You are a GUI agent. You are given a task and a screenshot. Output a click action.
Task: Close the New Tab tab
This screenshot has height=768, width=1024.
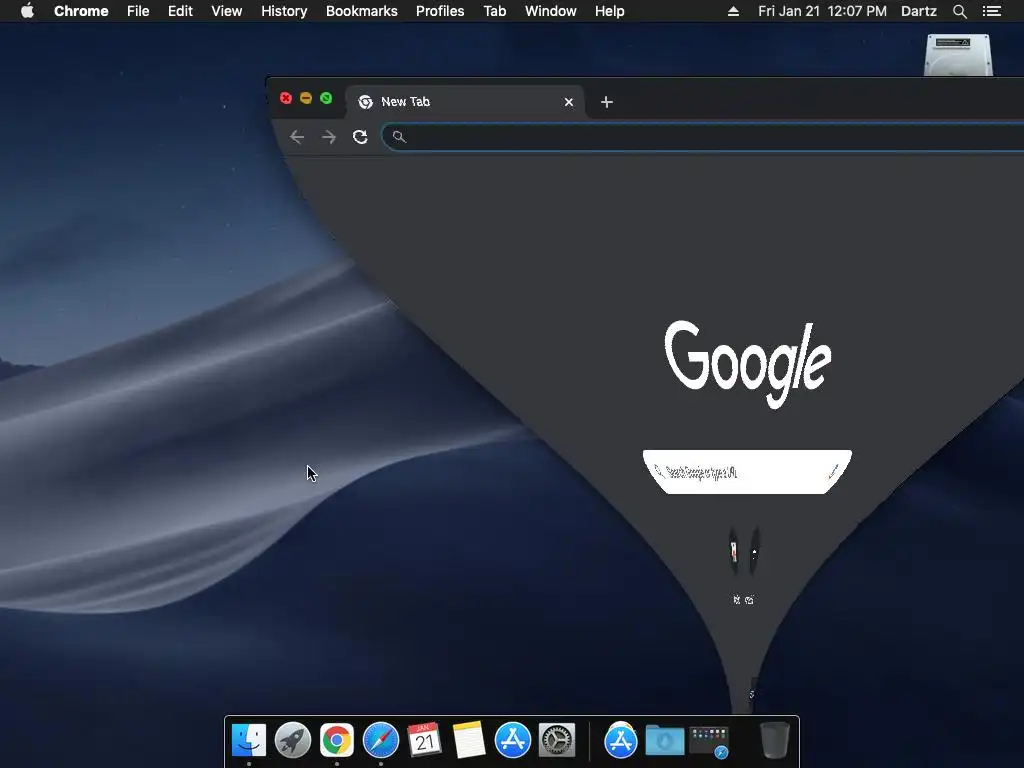pyautogui.click(x=569, y=102)
